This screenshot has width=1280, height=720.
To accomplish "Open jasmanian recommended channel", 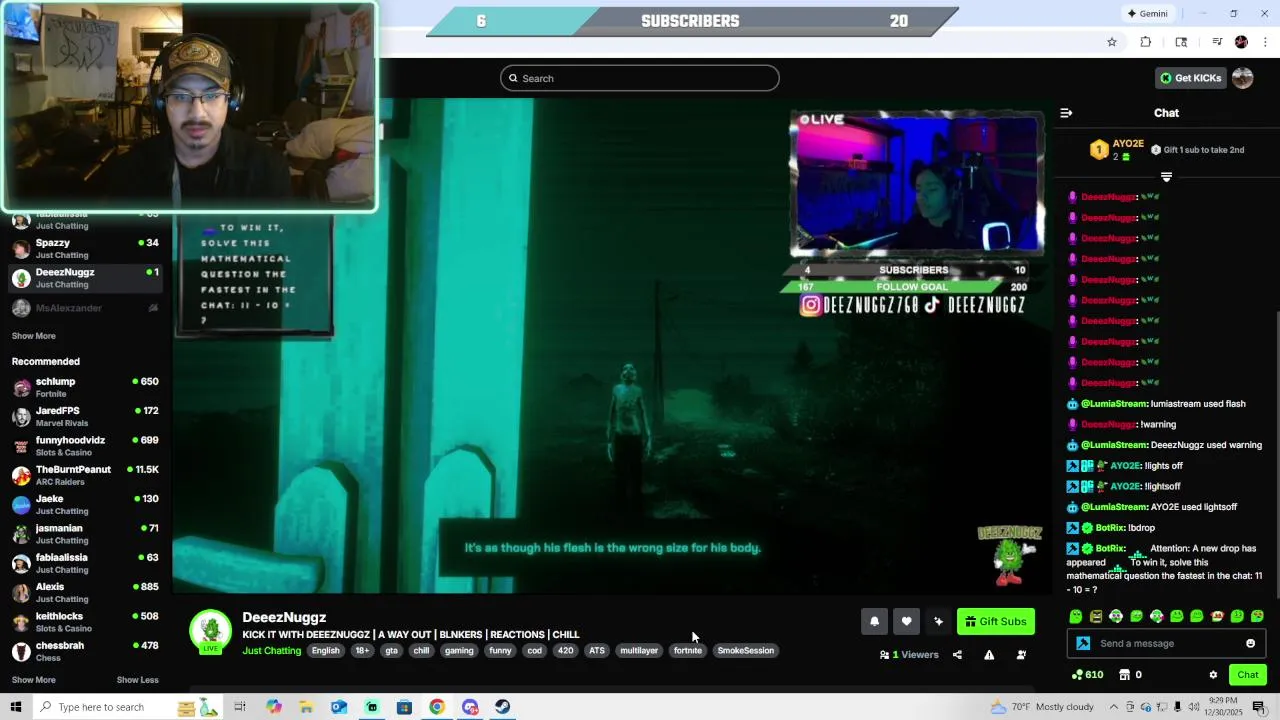I will click(85, 534).
